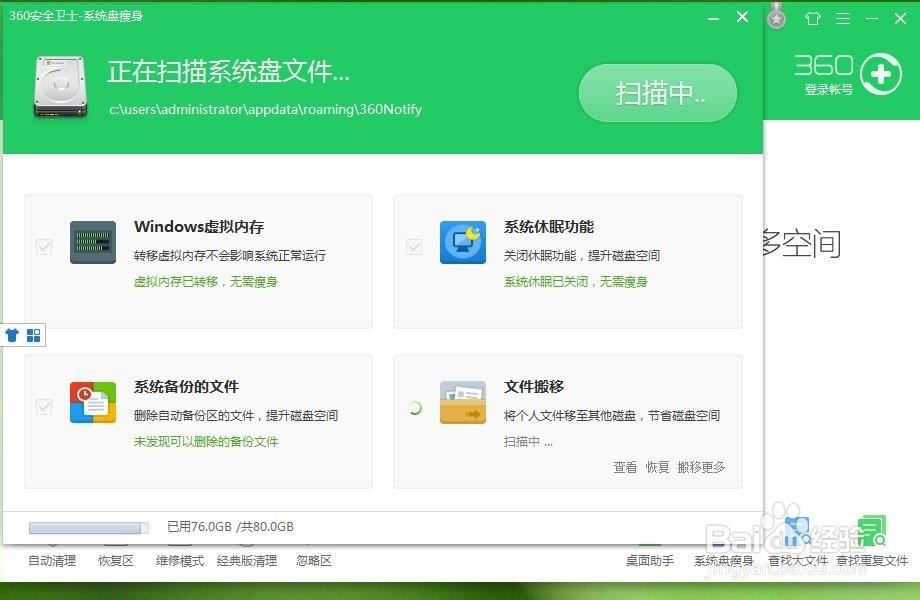This screenshot has width=920, height=600.
Task: Click the 360 plus logo icon
Action: [881, 74]
